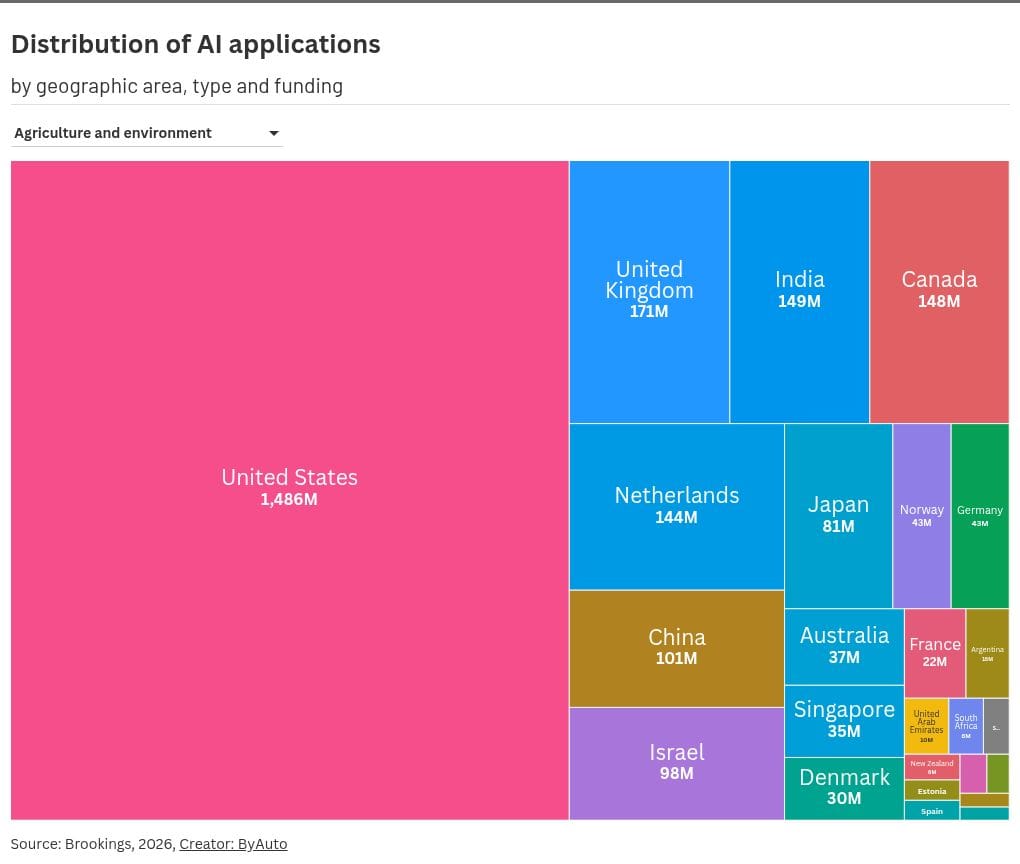Select the New Zealand block
Screen dimensions: 1020x864
pos(932,767)
